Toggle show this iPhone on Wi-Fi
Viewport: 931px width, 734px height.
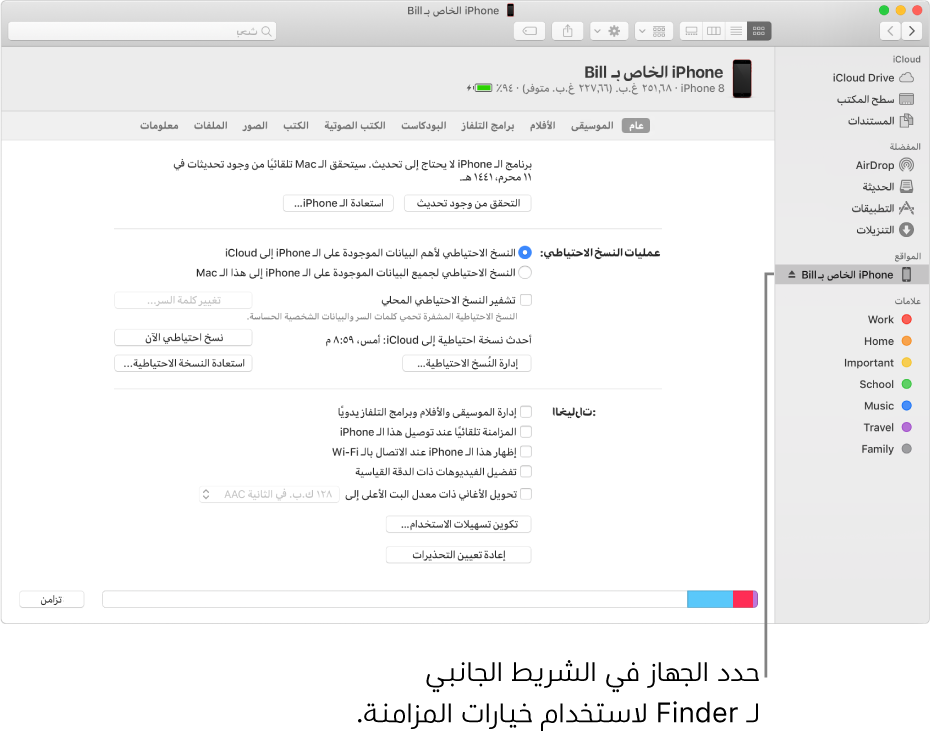525,452
